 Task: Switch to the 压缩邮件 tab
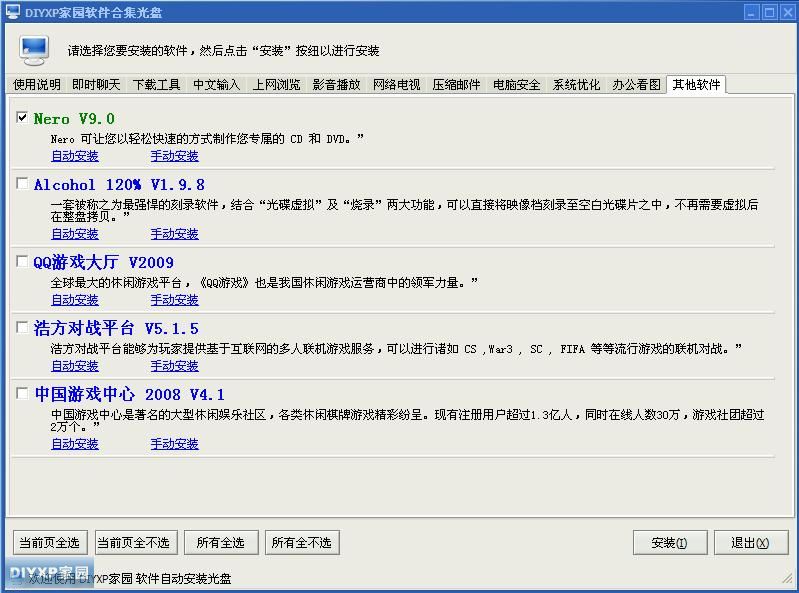[457, 85]
